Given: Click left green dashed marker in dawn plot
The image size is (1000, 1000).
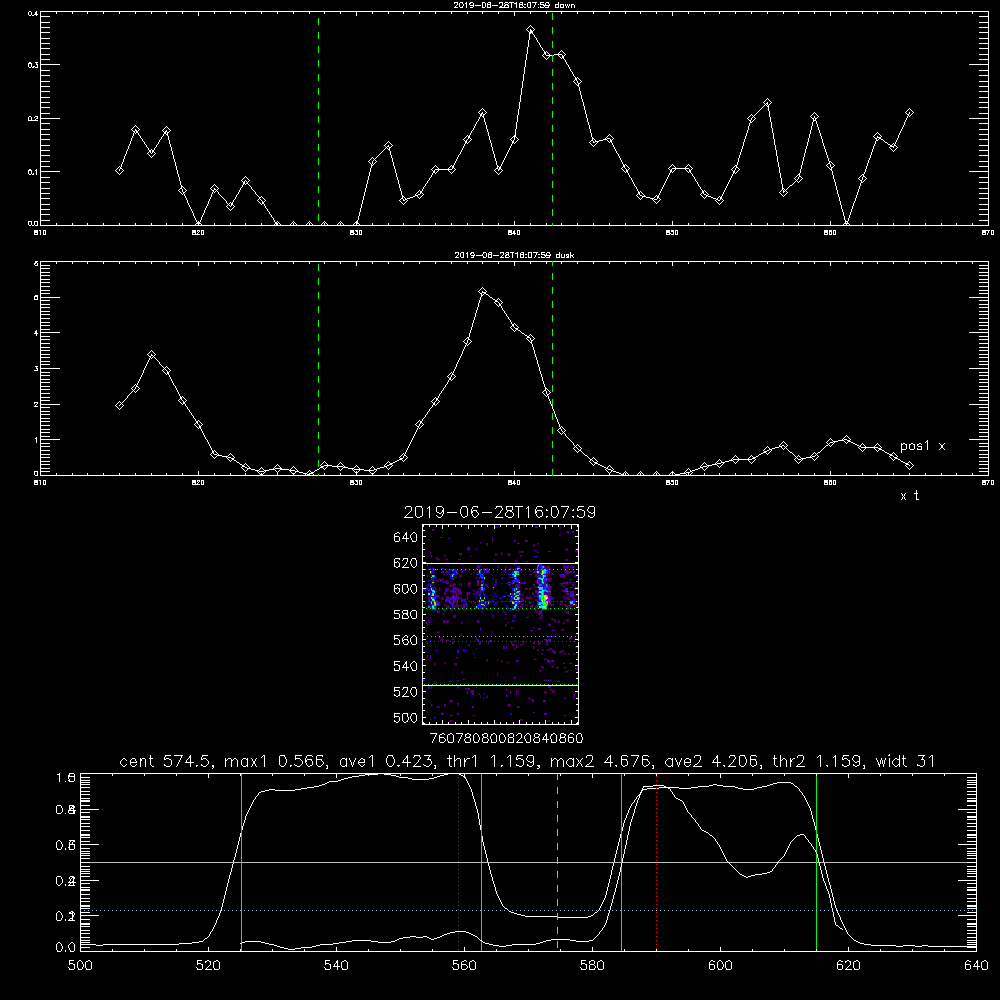Looking at the screenshot, I should (x=318, y=119).
